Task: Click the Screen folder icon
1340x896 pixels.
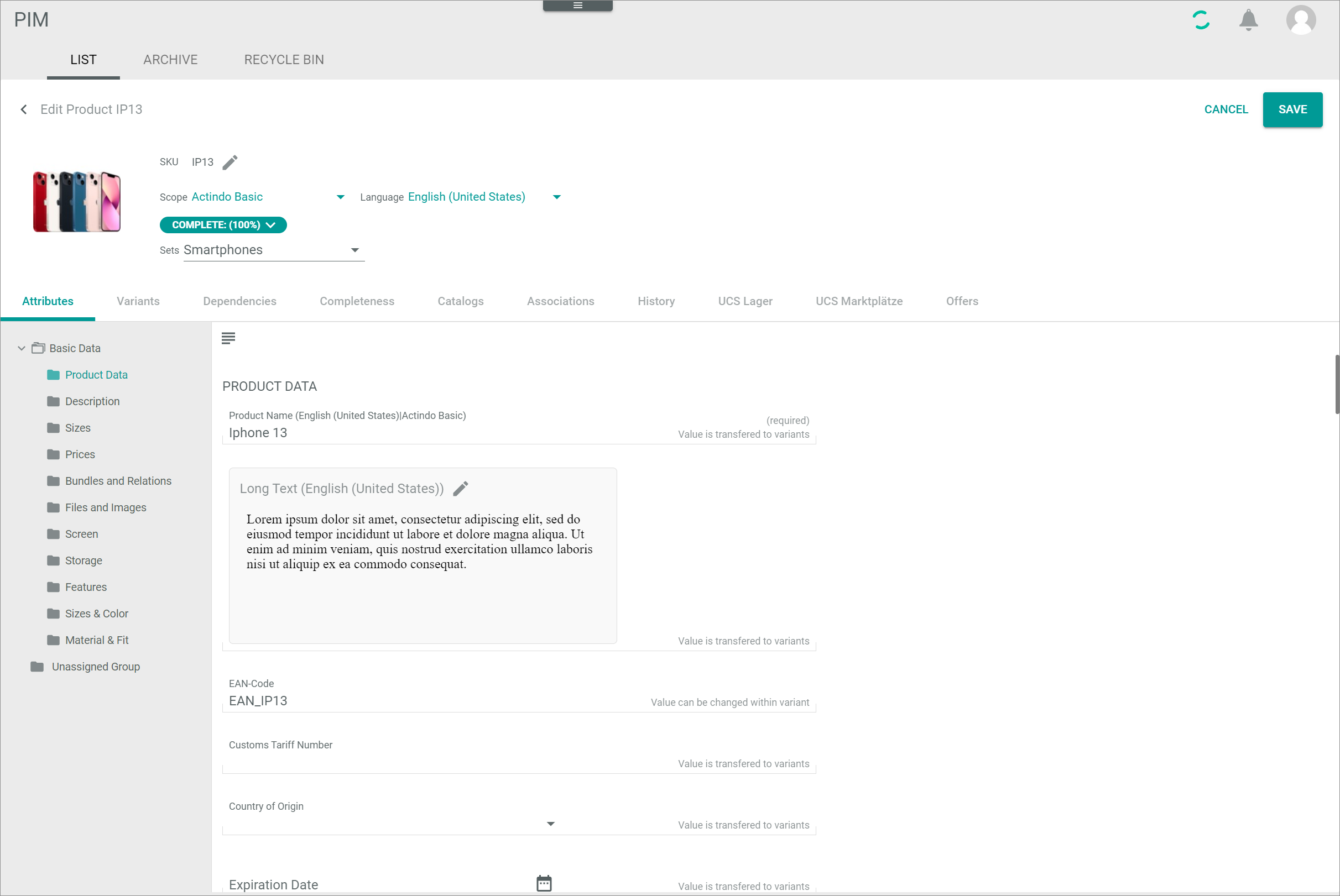Action: click(x=53, y=535)
